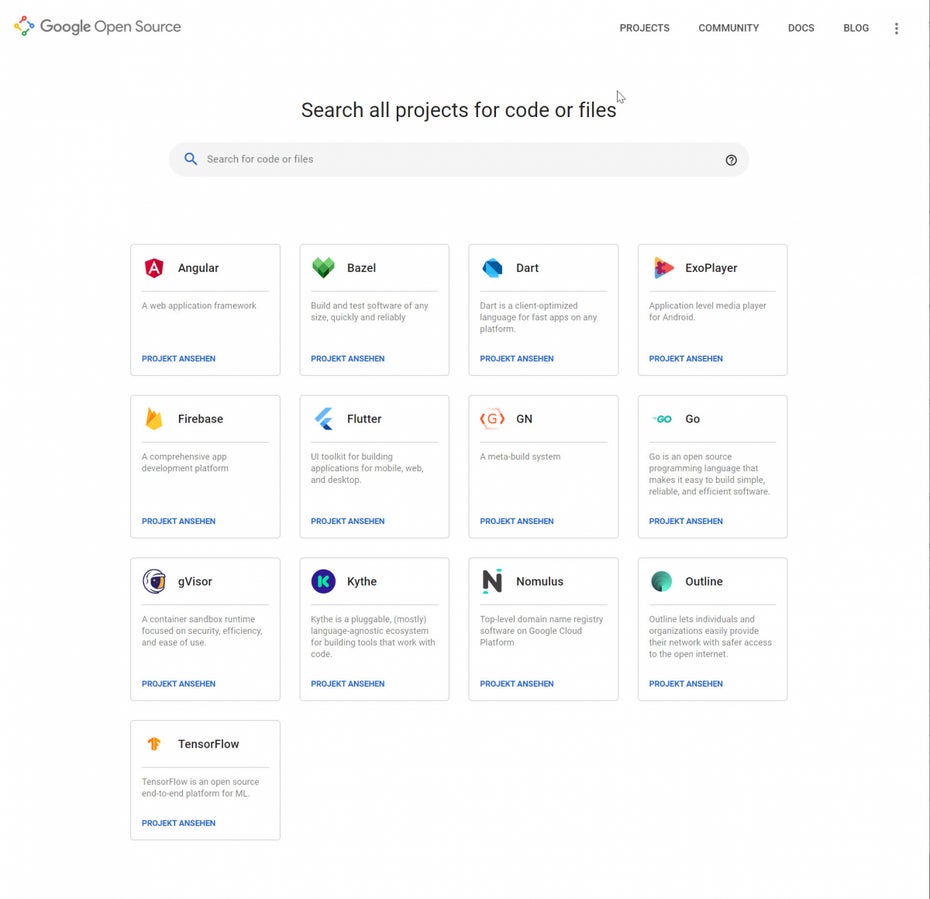
Task: Open gVisor via Projekt ansehen link
Action: [179, 684]
